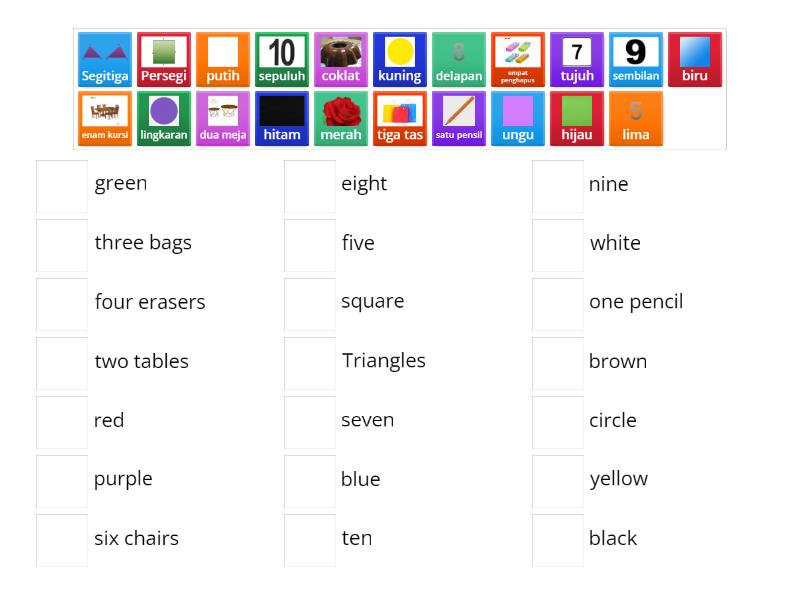Select the sepuluh number 10 tile
This screenshot has width=800, height=600.
(282, 60)
